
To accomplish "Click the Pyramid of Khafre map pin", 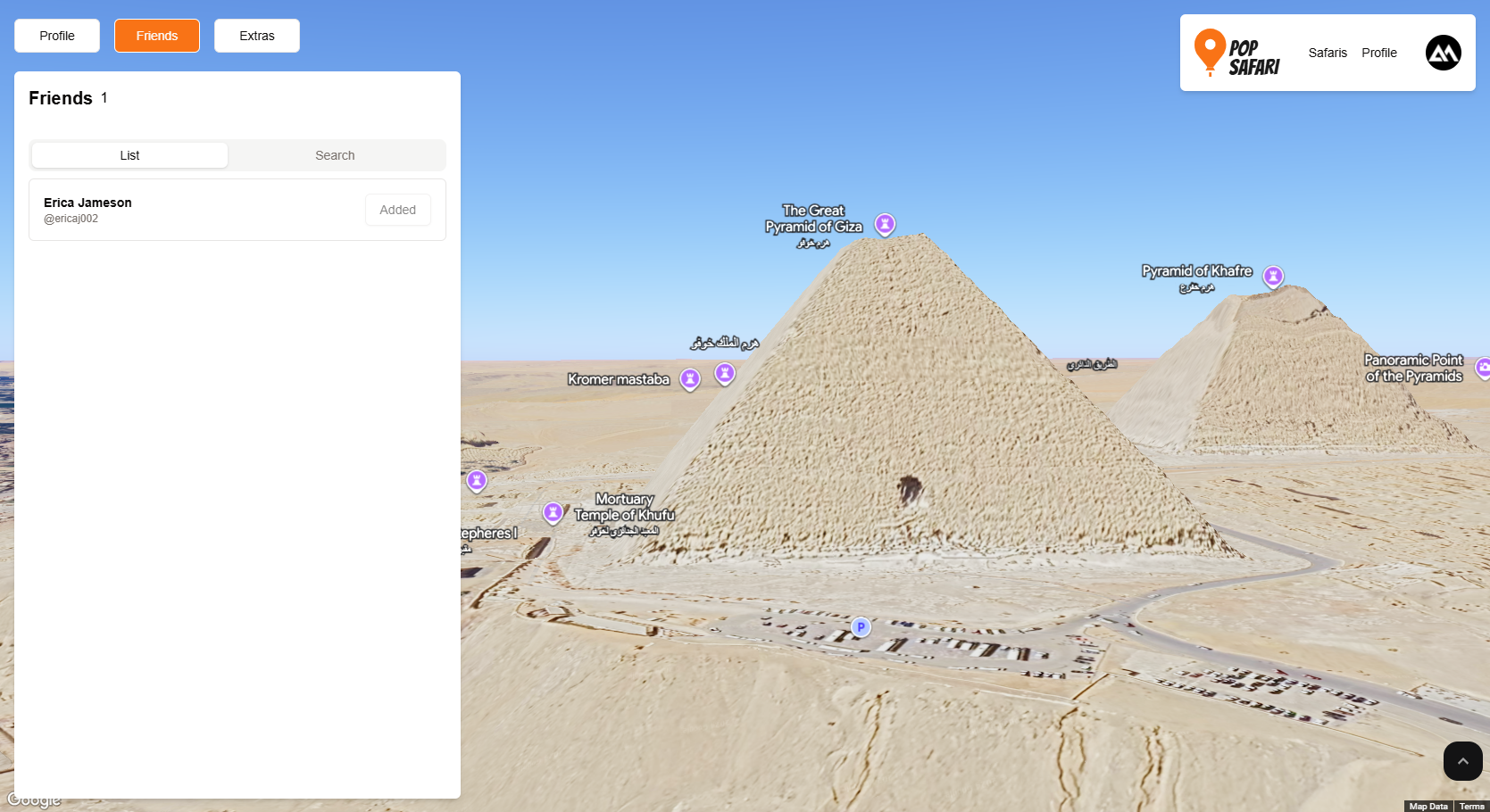I will (1273, 276).
